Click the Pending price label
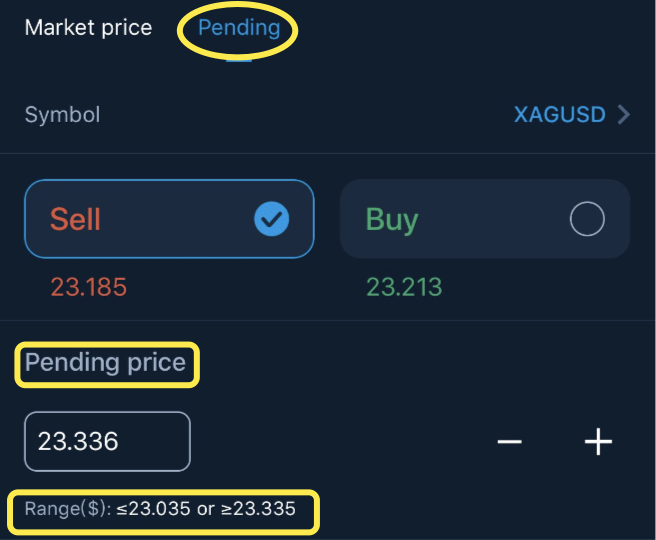 point(105,363)
